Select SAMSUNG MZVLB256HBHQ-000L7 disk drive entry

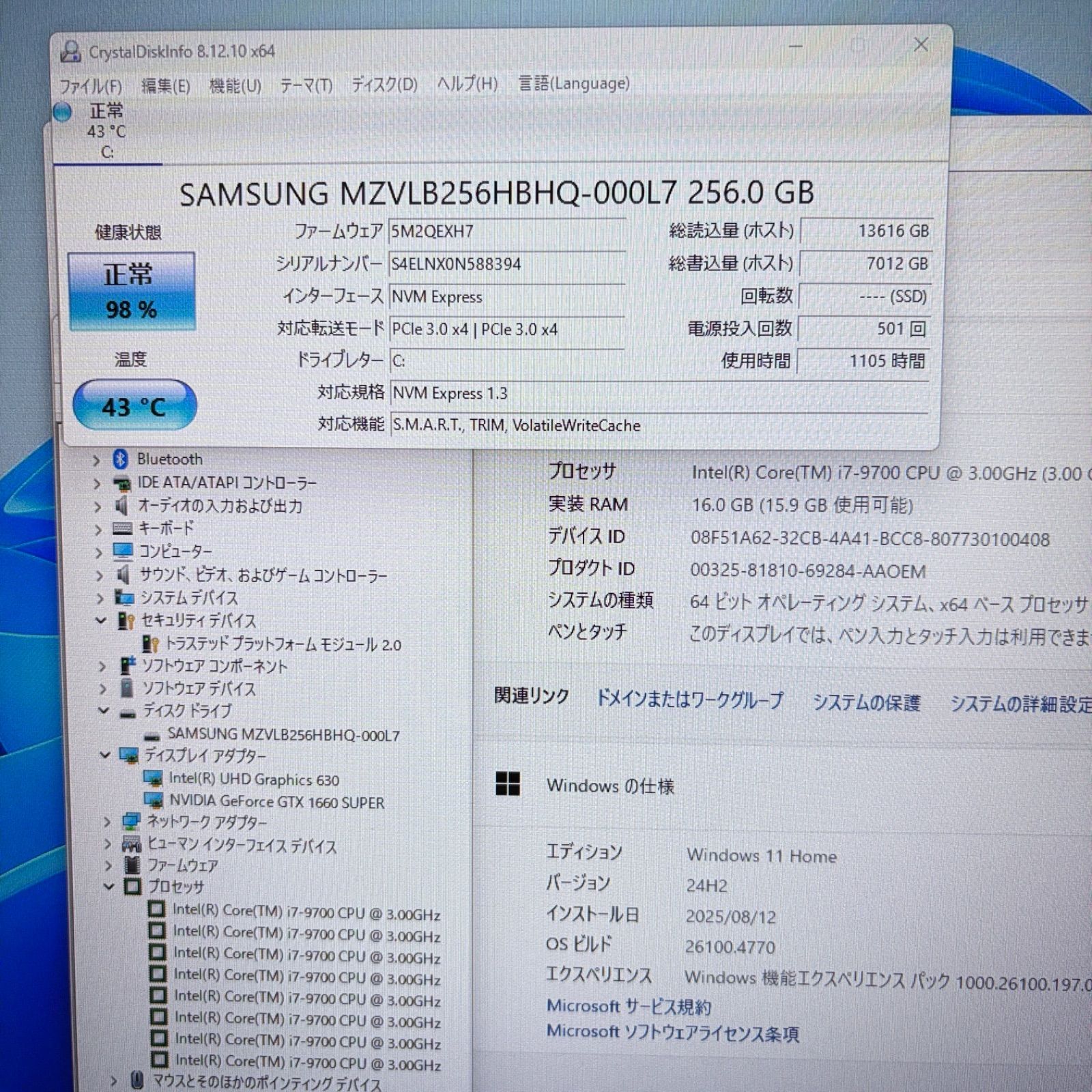coord(284,735)
